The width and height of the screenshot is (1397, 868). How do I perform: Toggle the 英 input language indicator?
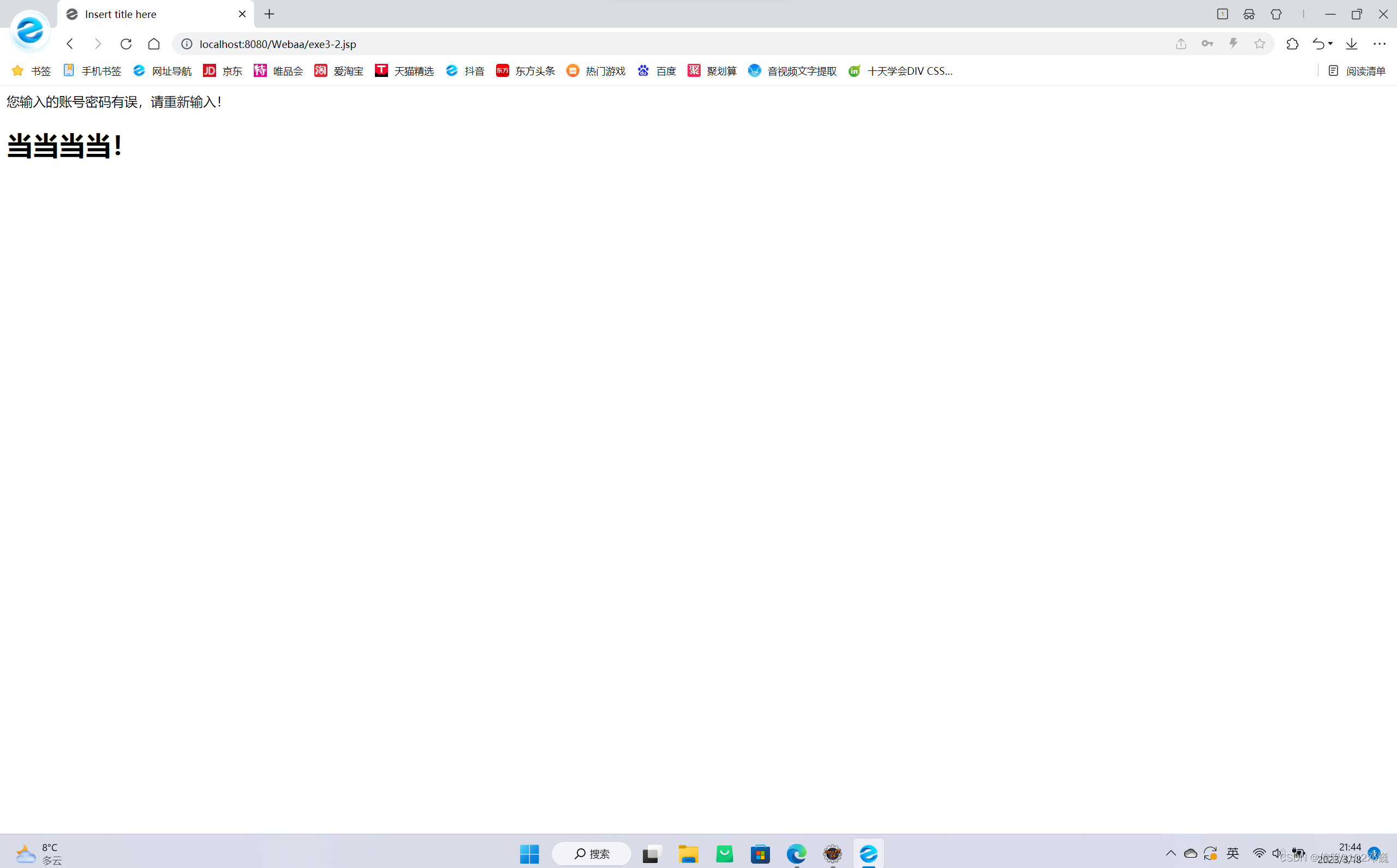[1232, 853]
